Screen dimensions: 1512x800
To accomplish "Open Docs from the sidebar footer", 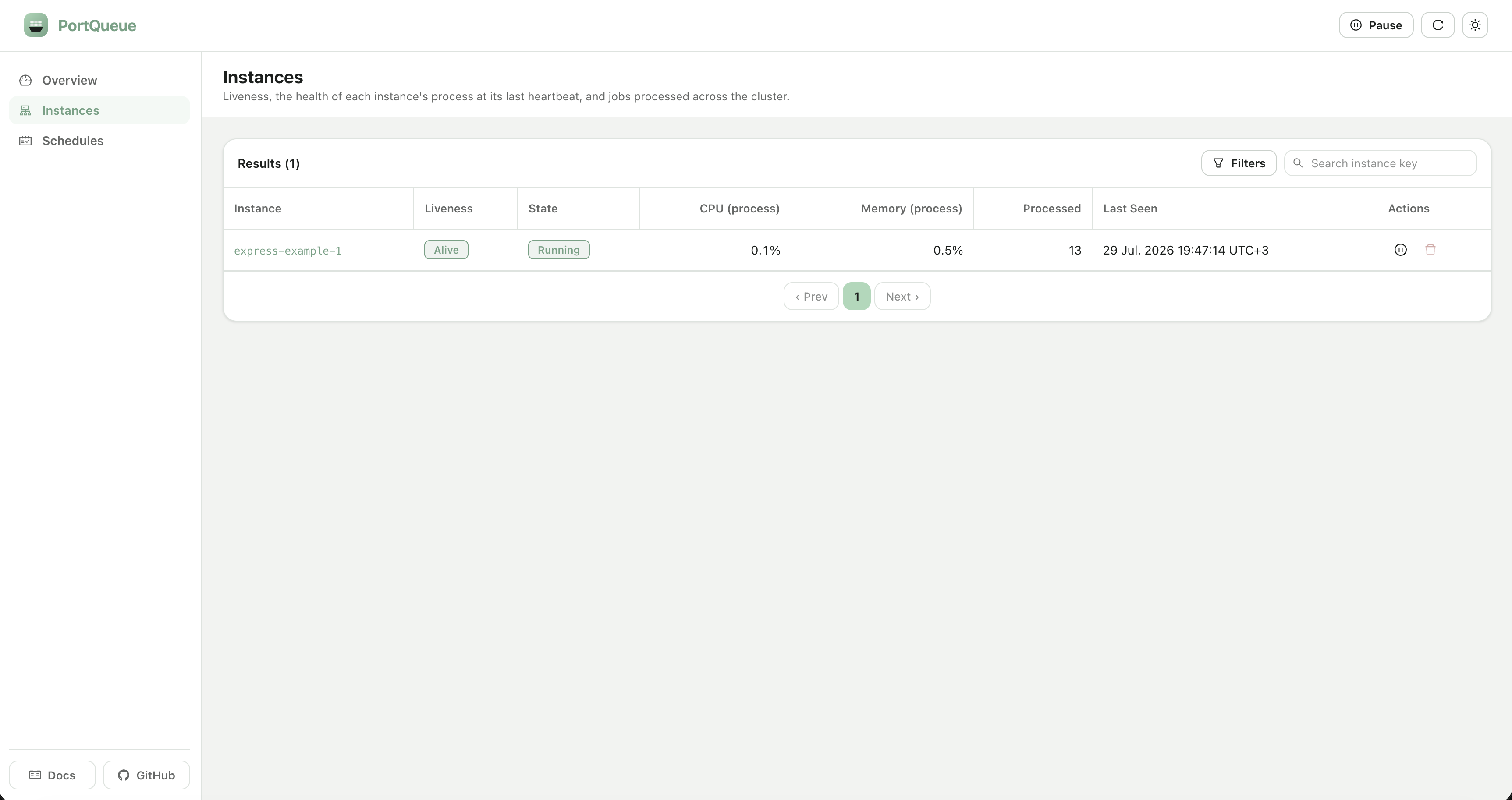I will [52, 775].
